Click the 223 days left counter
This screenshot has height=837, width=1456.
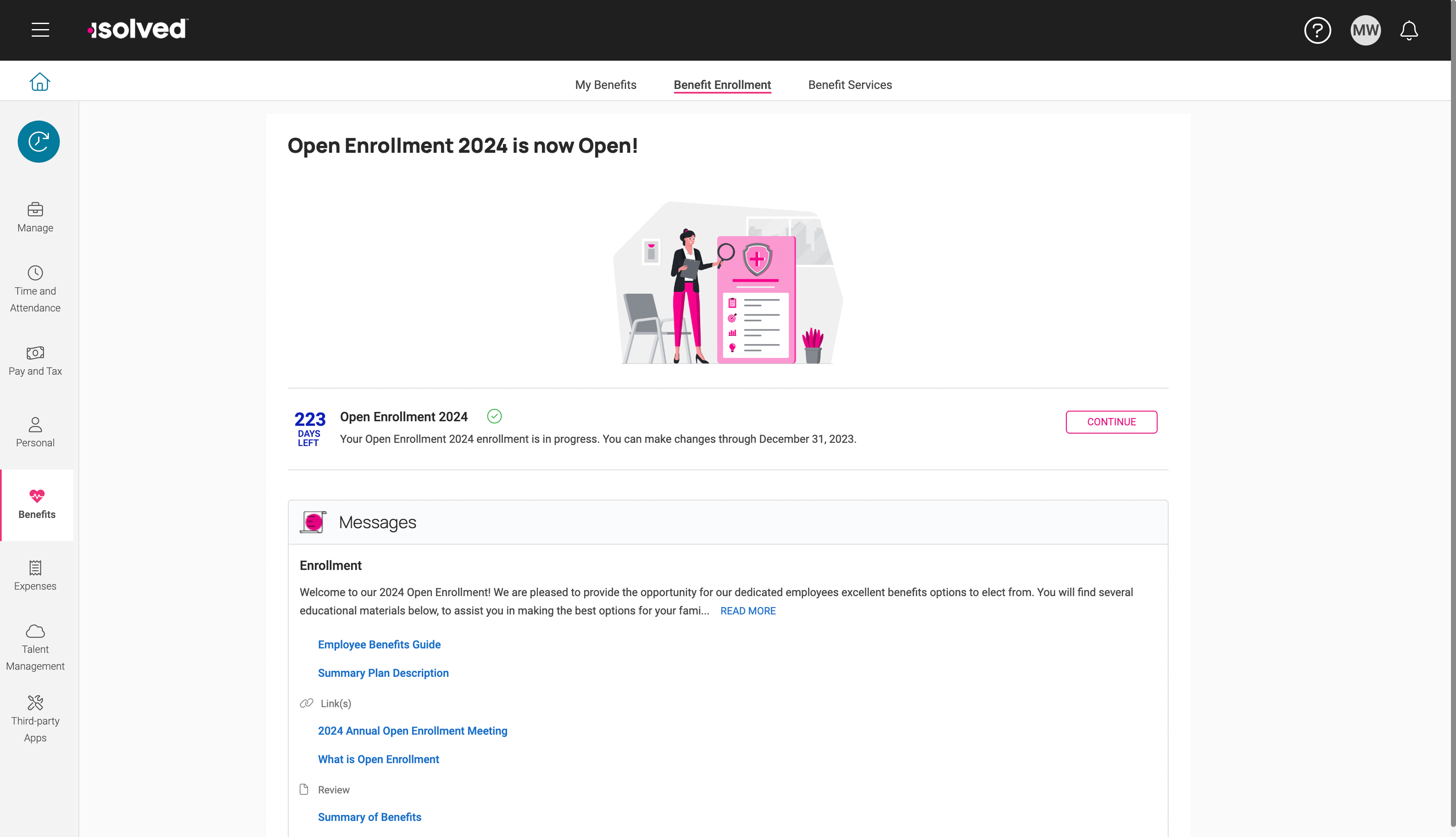coord(310,428)
